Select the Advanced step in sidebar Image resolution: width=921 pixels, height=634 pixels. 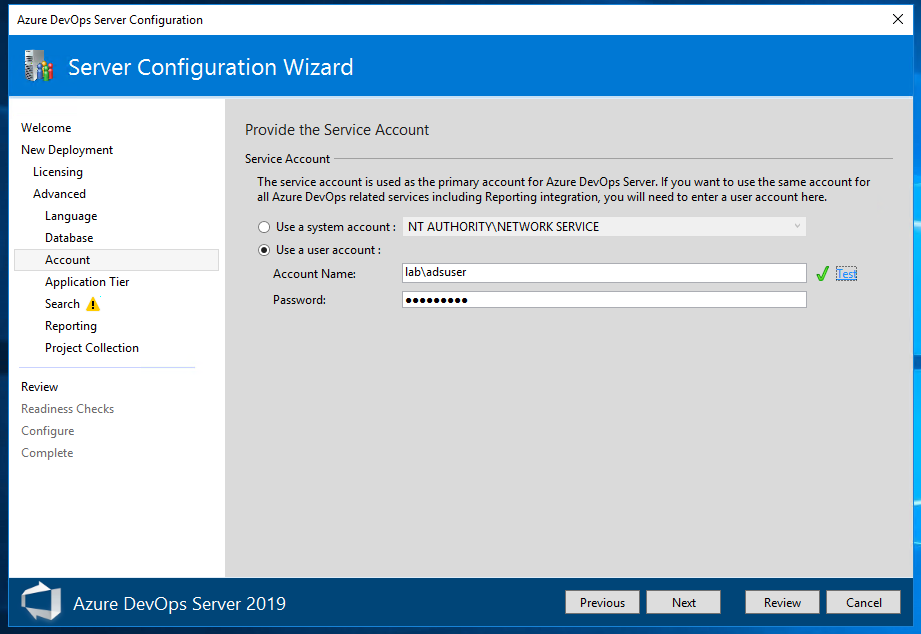59,194
